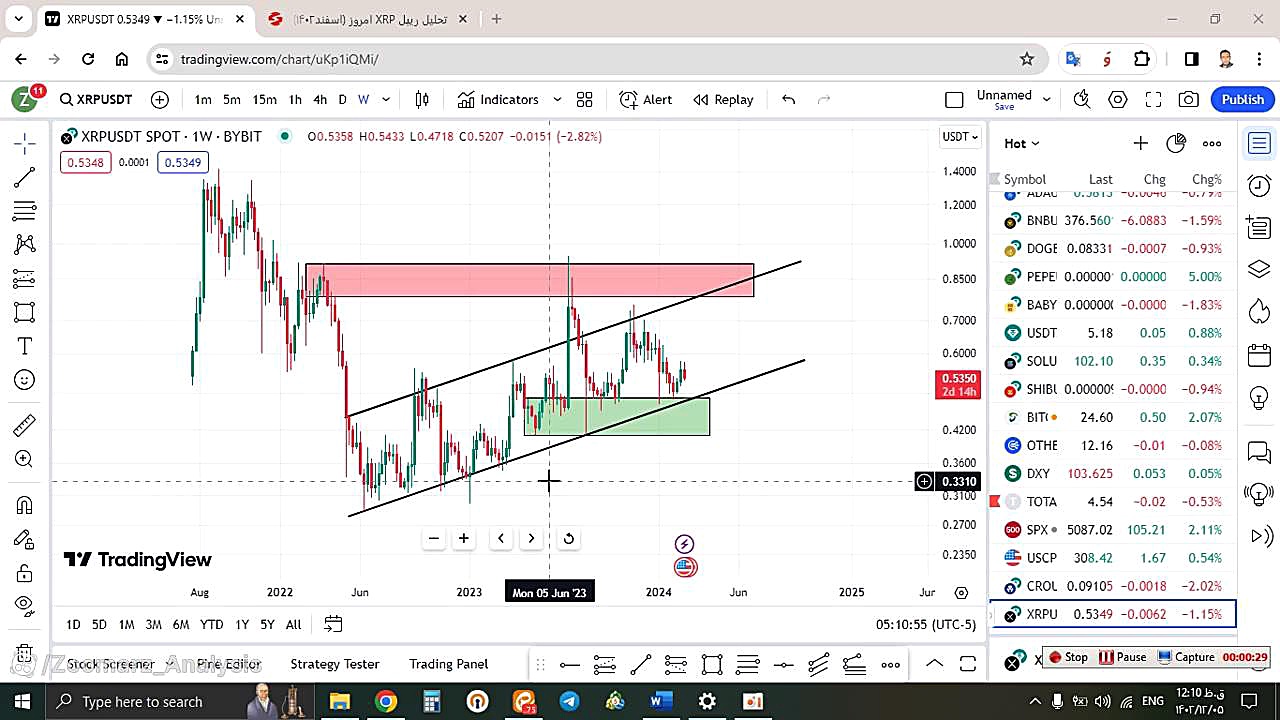Screen dimensions: 1280x720
Task: Open the Trading Panel tab
Action: [x=448, y=664]
